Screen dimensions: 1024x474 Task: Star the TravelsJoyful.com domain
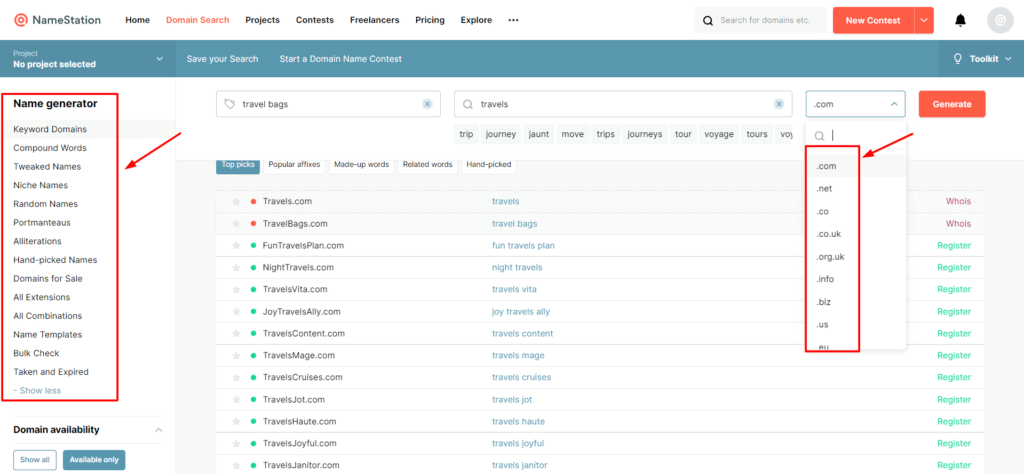236,443
